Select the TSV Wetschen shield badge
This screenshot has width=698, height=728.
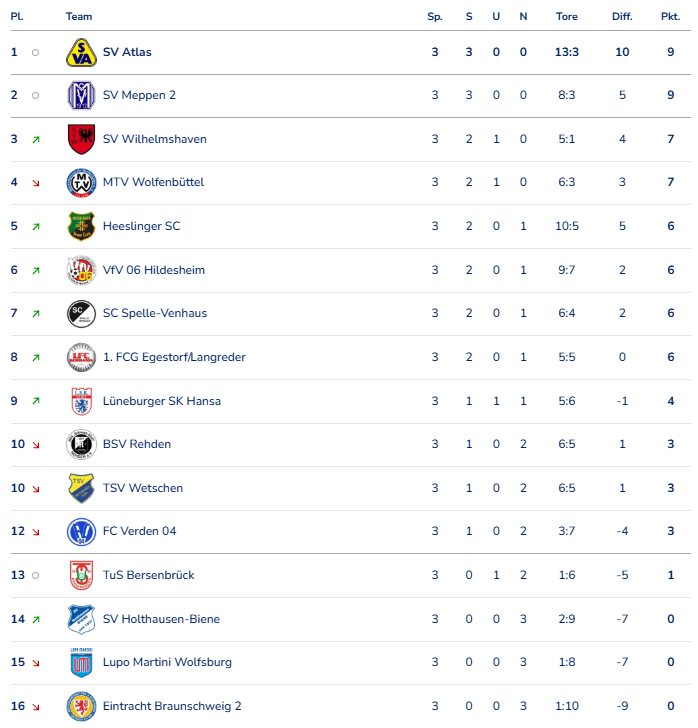coord(81,488)
